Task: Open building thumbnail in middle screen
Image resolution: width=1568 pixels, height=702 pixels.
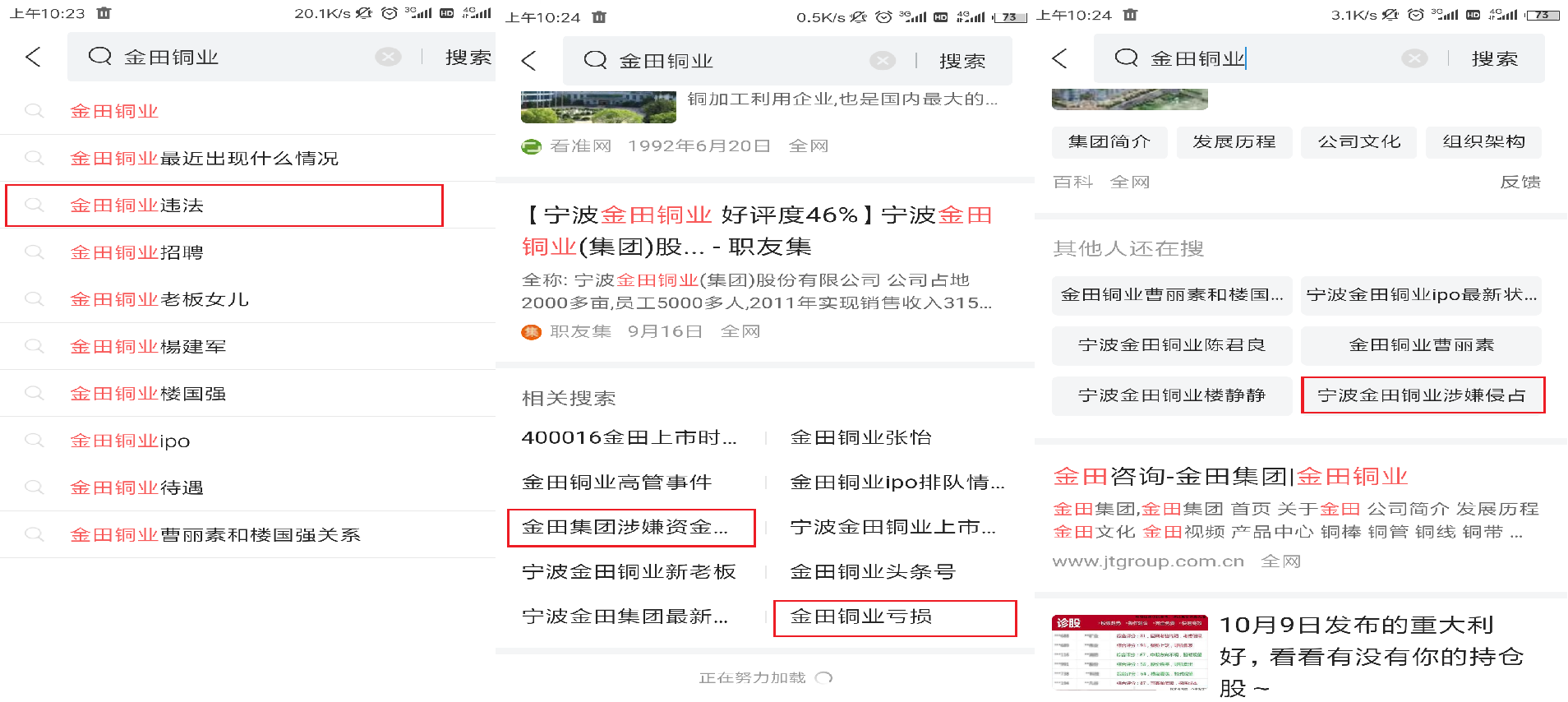Action: tap(598, 106)
